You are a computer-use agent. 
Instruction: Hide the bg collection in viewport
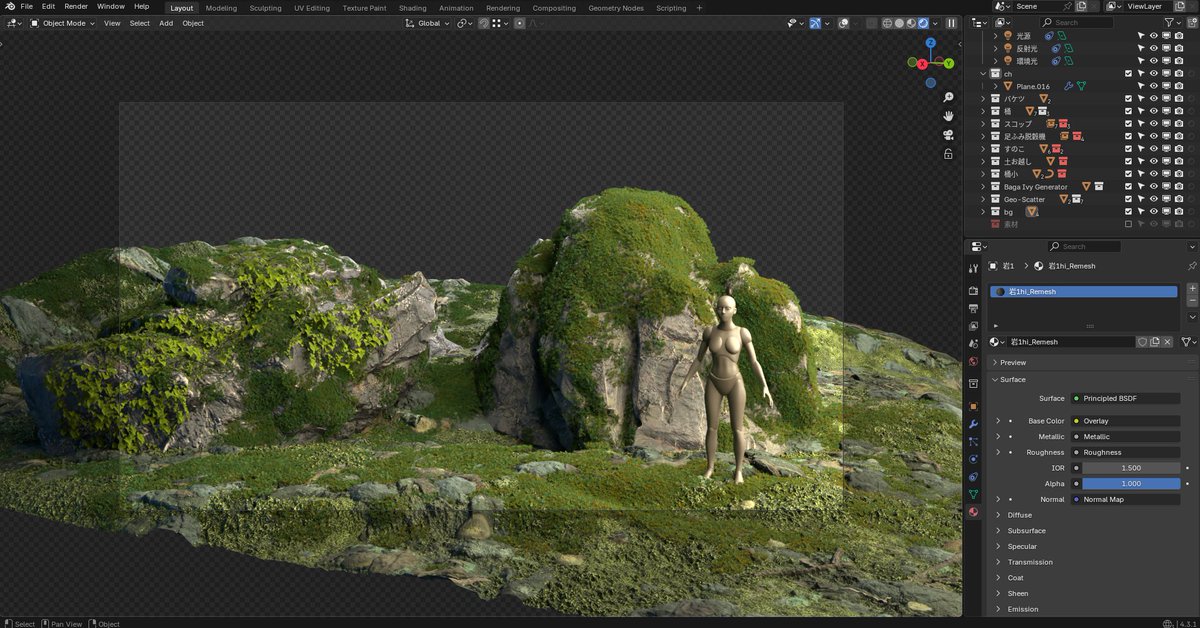[1154, 211]
